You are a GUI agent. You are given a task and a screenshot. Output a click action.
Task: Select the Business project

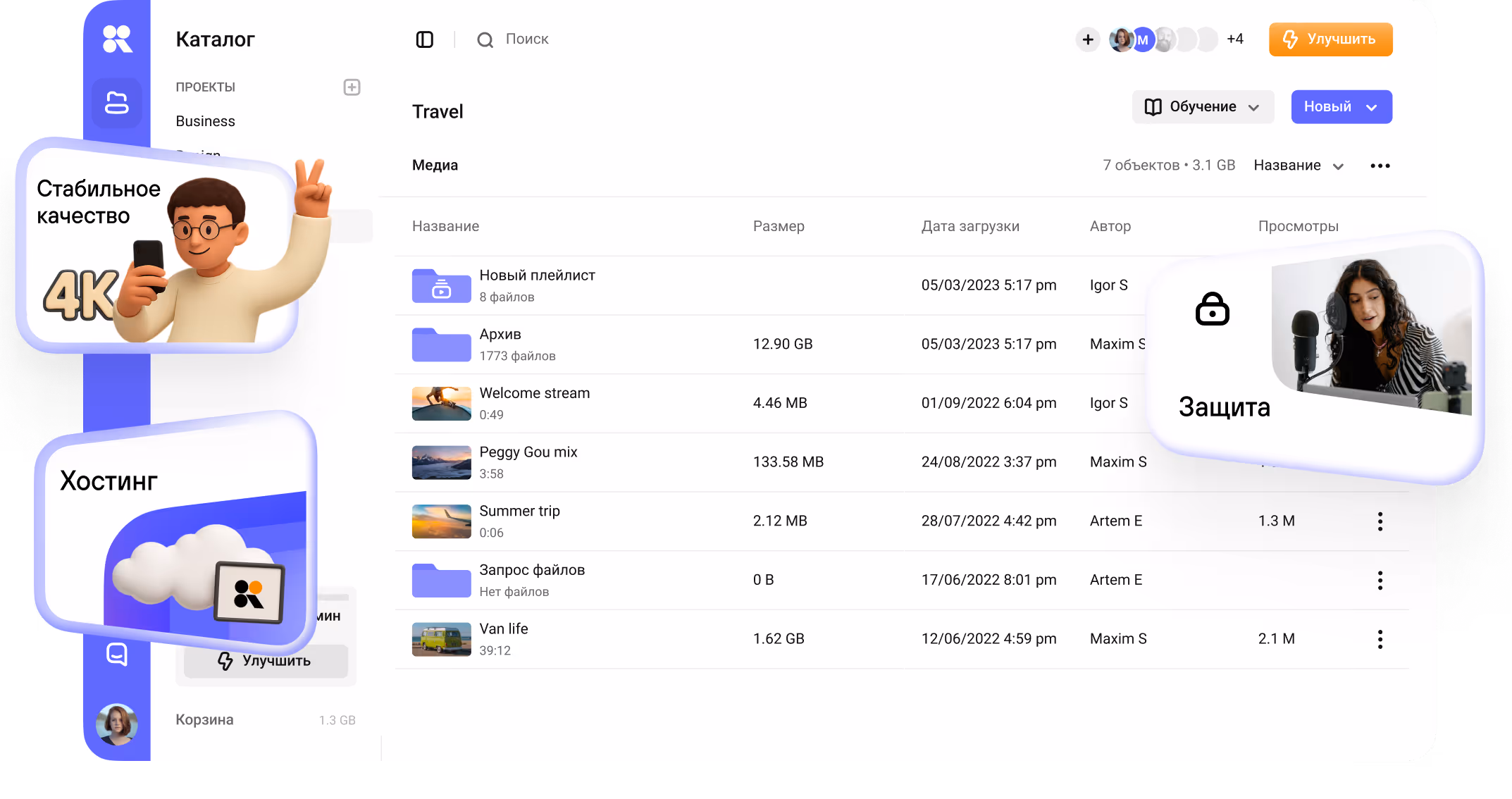point(205,121)
